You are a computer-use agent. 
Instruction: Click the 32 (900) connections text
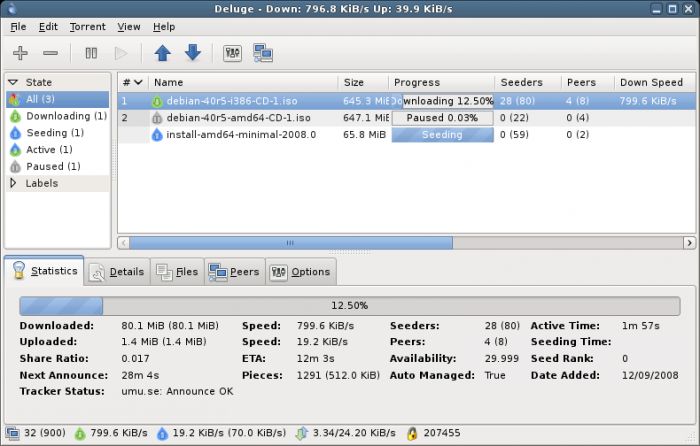45,433
